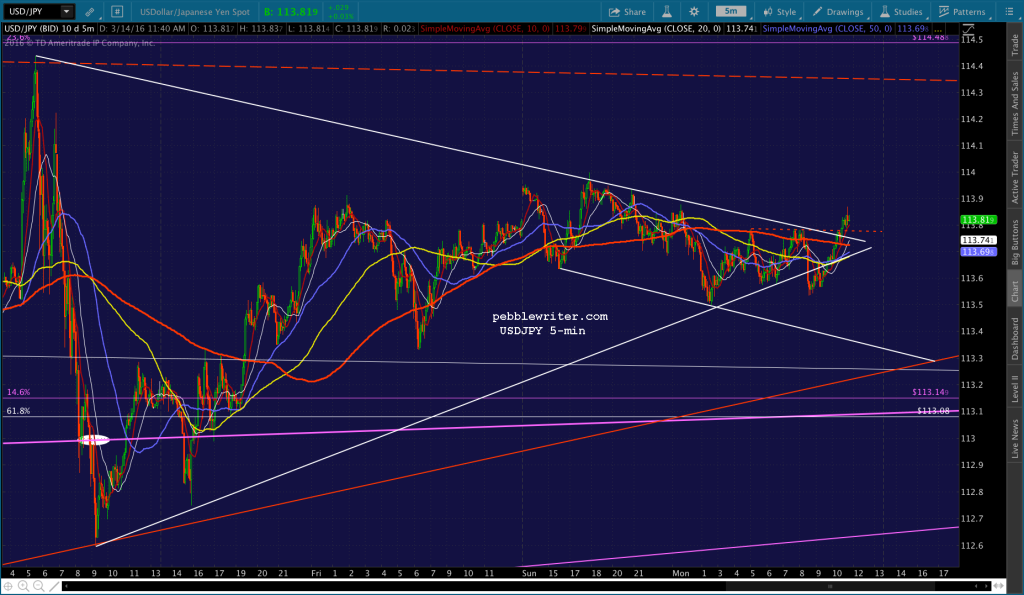Screen dimensions: 1024x595
Task: Select the Times And Sales sidebar tab
Action: click(x=1015, y=104)
